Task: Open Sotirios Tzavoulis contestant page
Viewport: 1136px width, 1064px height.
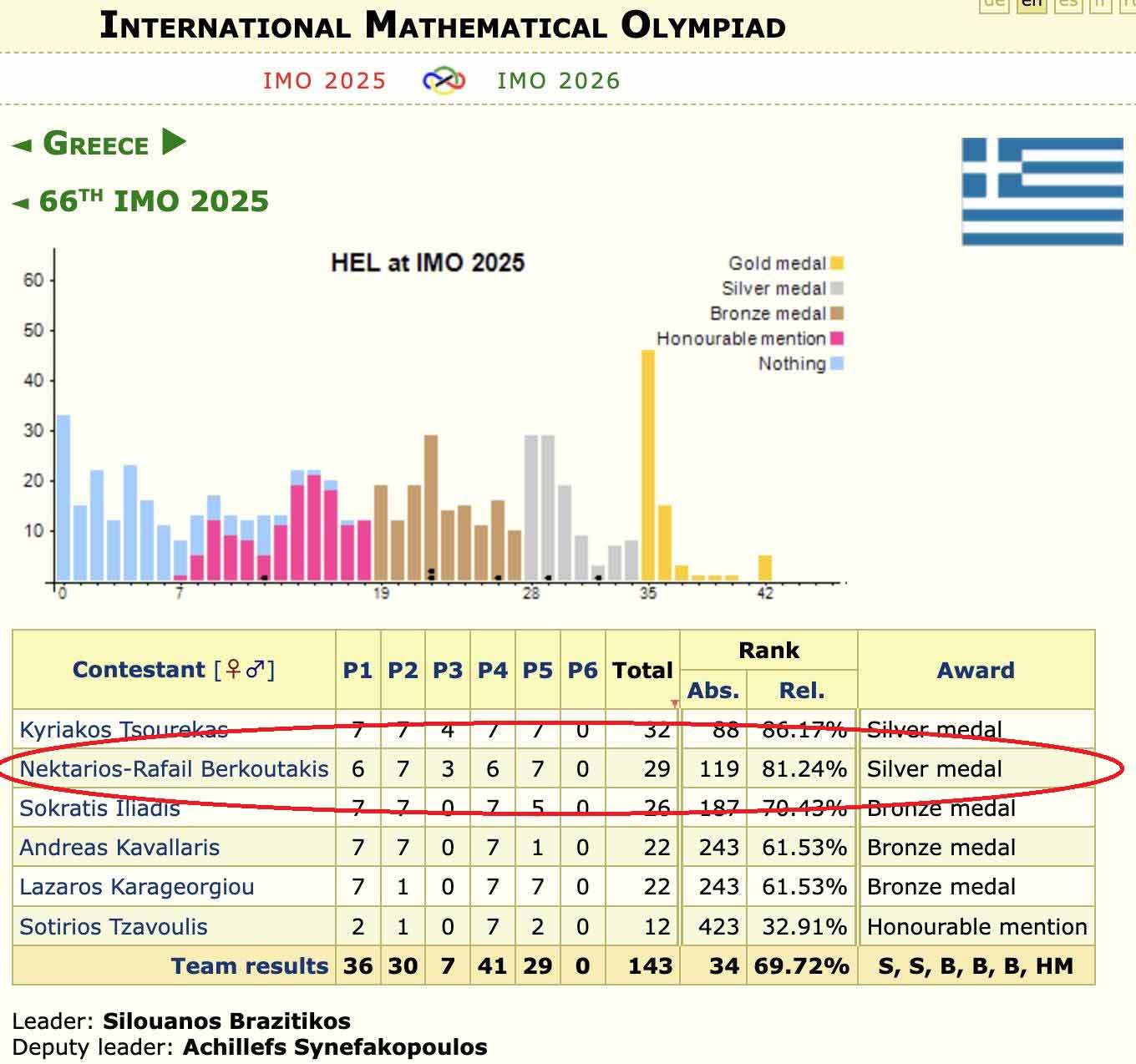Action: pyautogui.click(x=114, y=926)
